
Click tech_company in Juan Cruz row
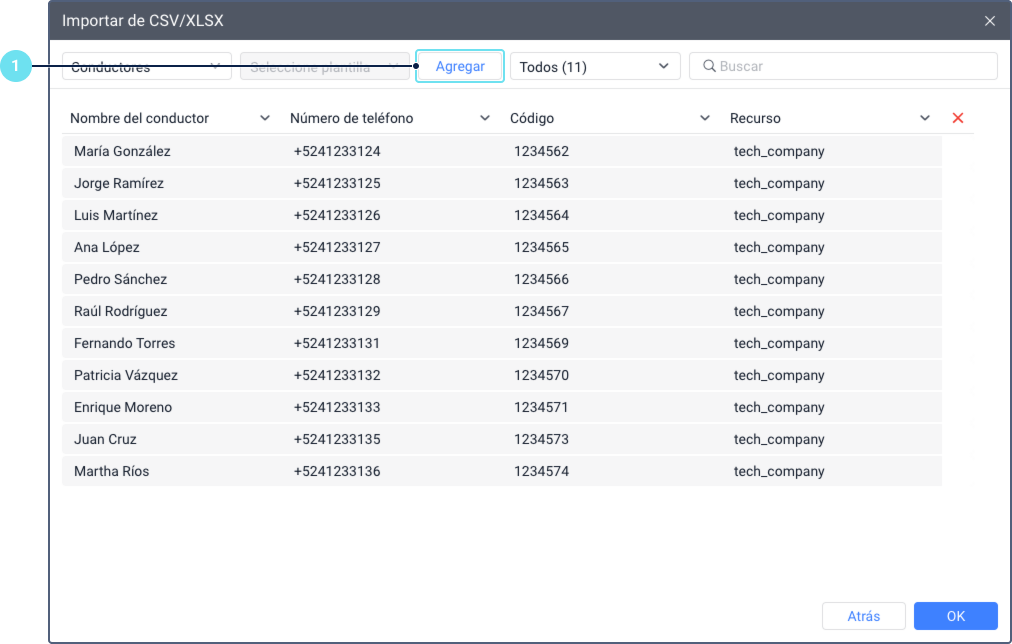tap(779, 440)
